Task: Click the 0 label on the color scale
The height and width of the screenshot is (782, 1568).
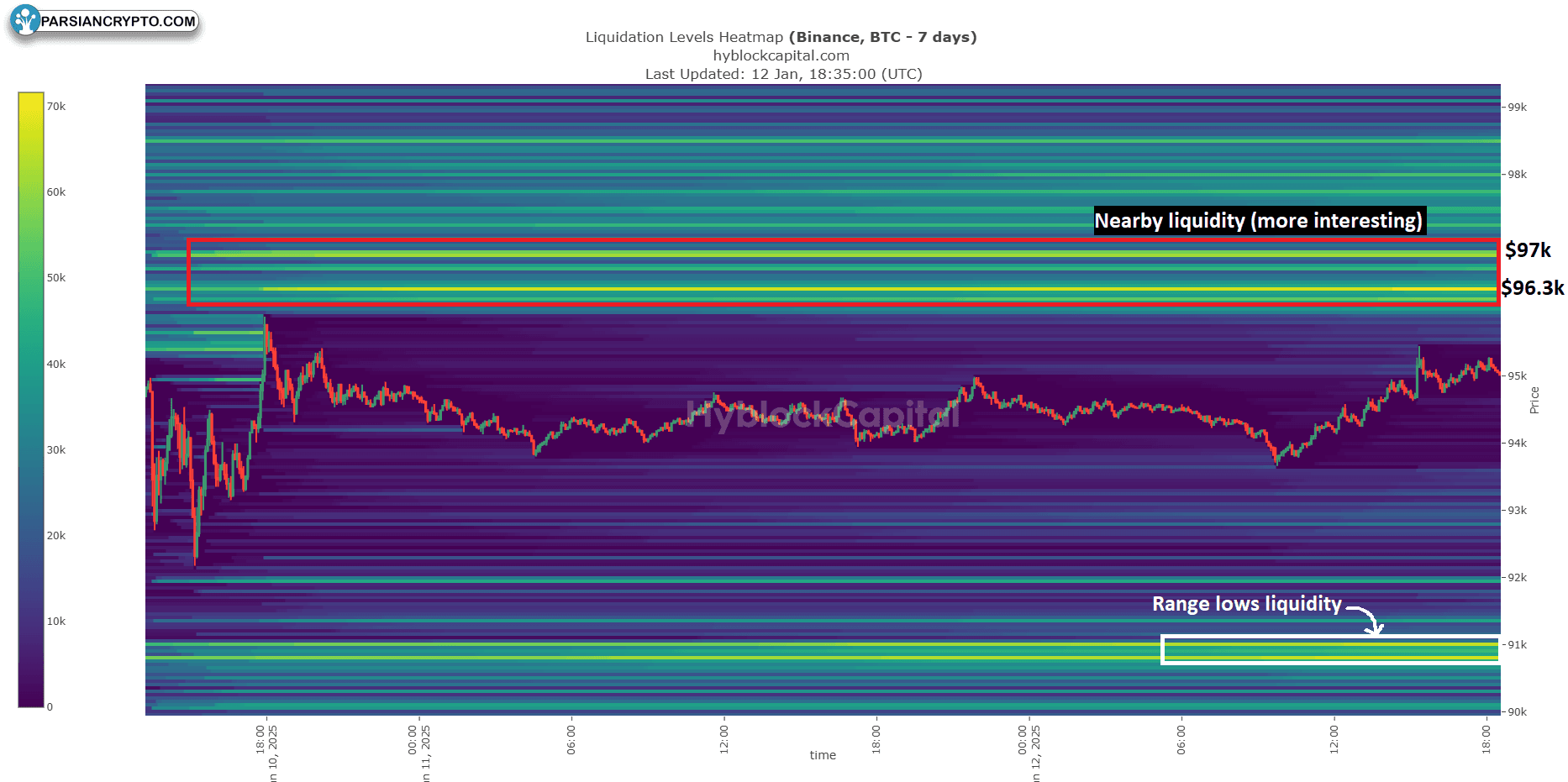Action: tap(50, 707)
